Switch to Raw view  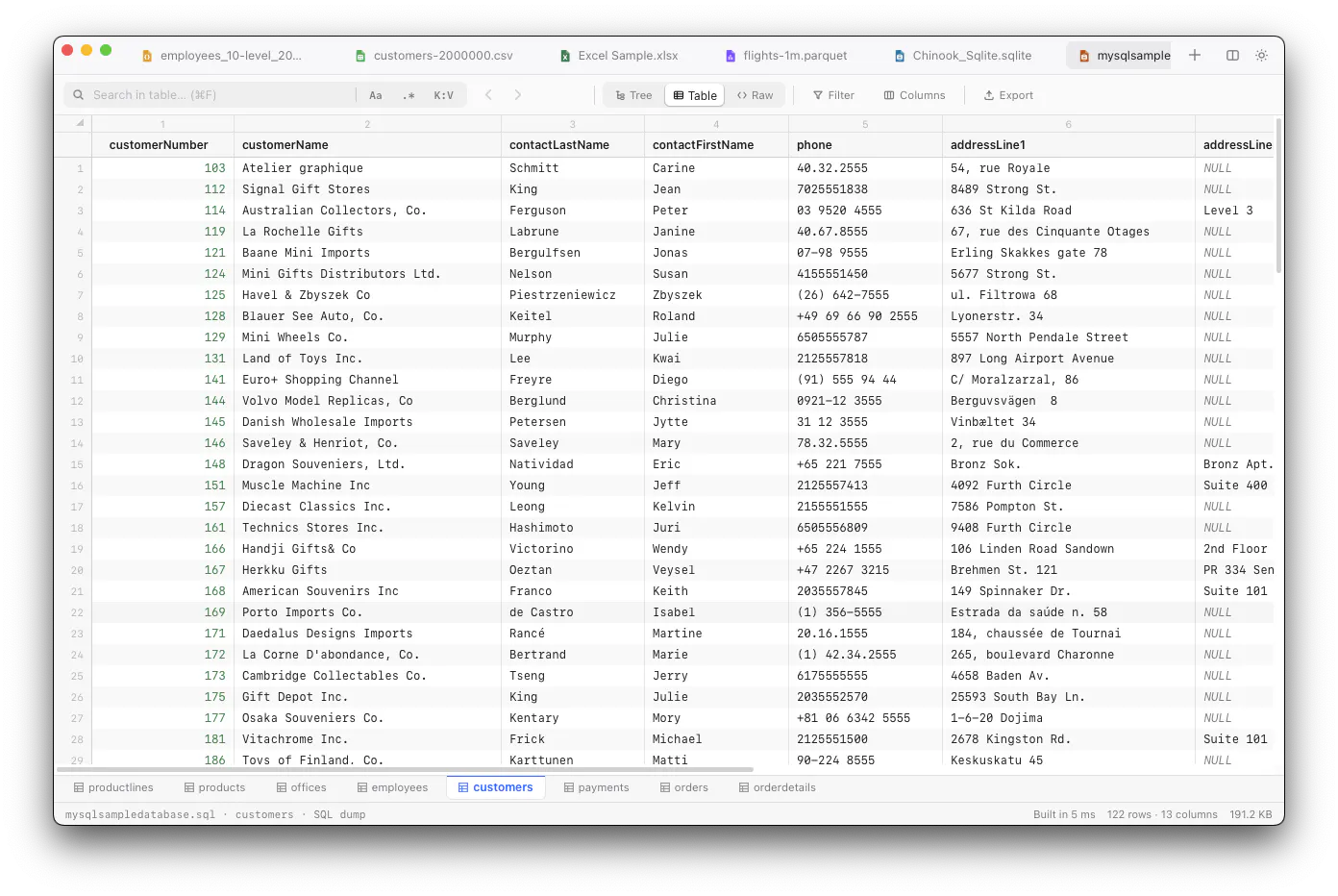click(755, 95)
